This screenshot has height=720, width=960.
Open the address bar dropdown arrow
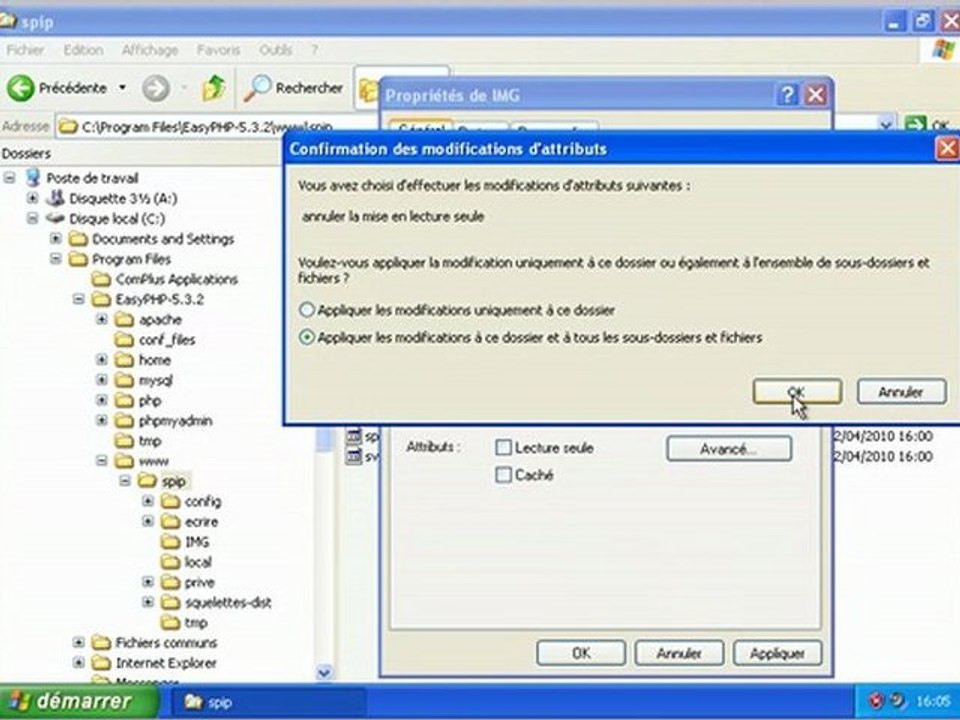pos(886,125)
